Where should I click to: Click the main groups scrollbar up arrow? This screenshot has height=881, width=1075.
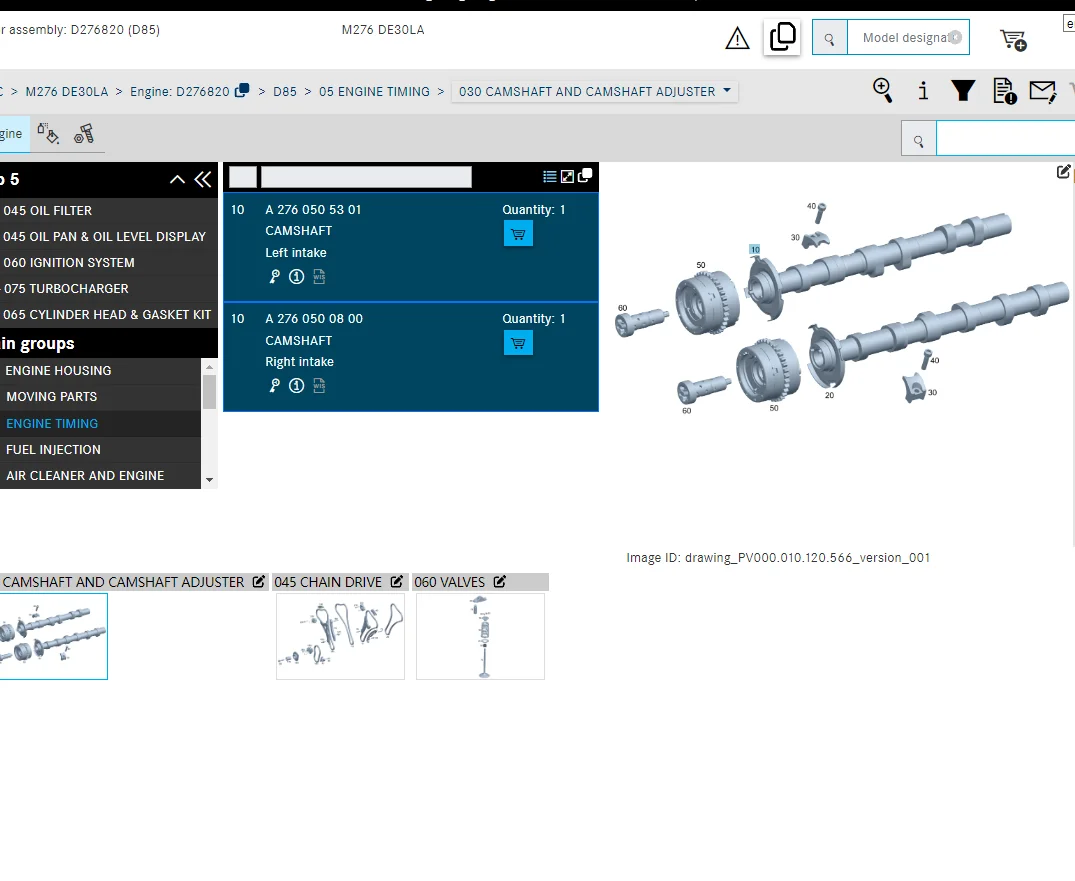pos(210,367)
